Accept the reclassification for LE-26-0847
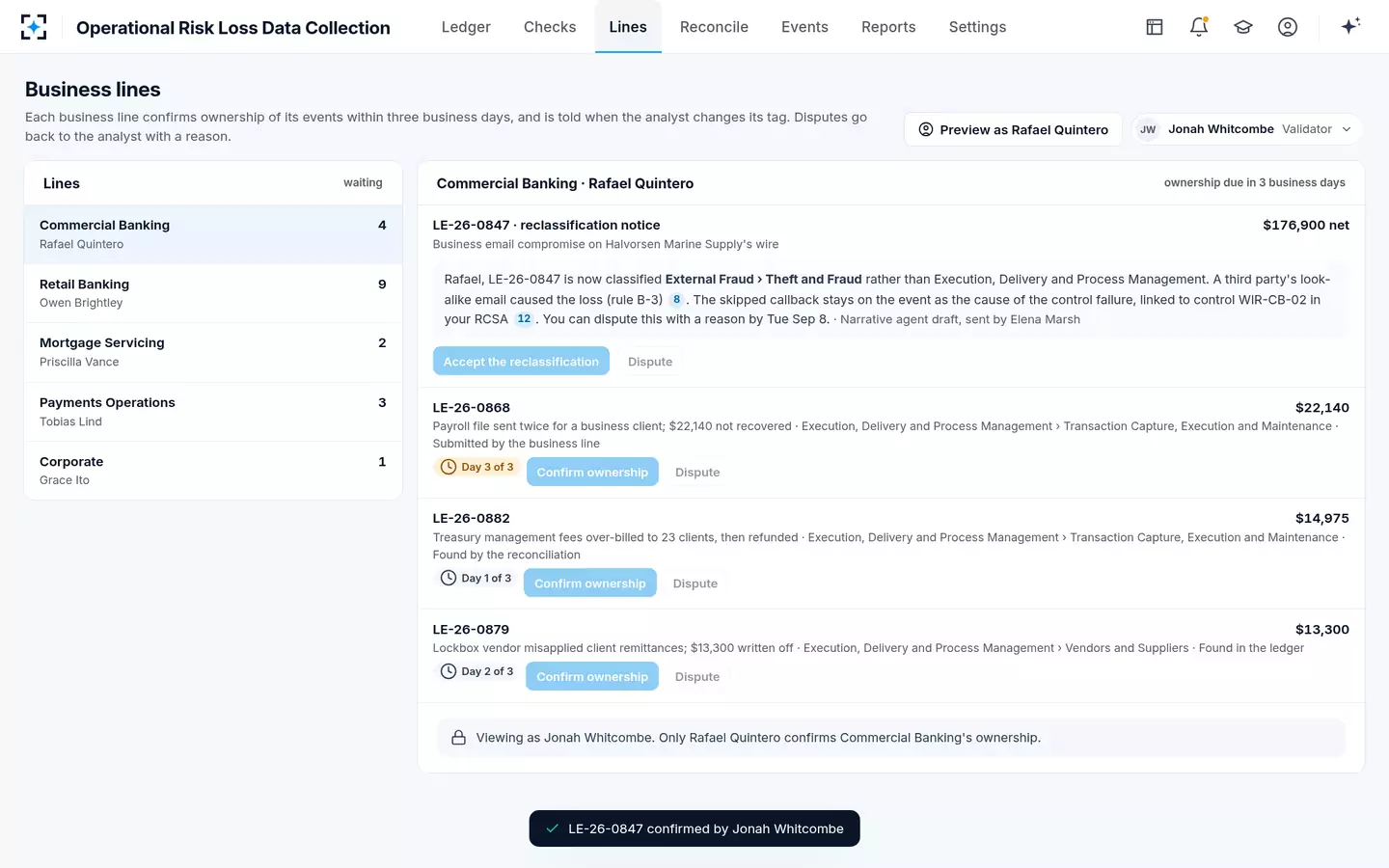Viewport: 1389px width, 868px height. point(521,362)
